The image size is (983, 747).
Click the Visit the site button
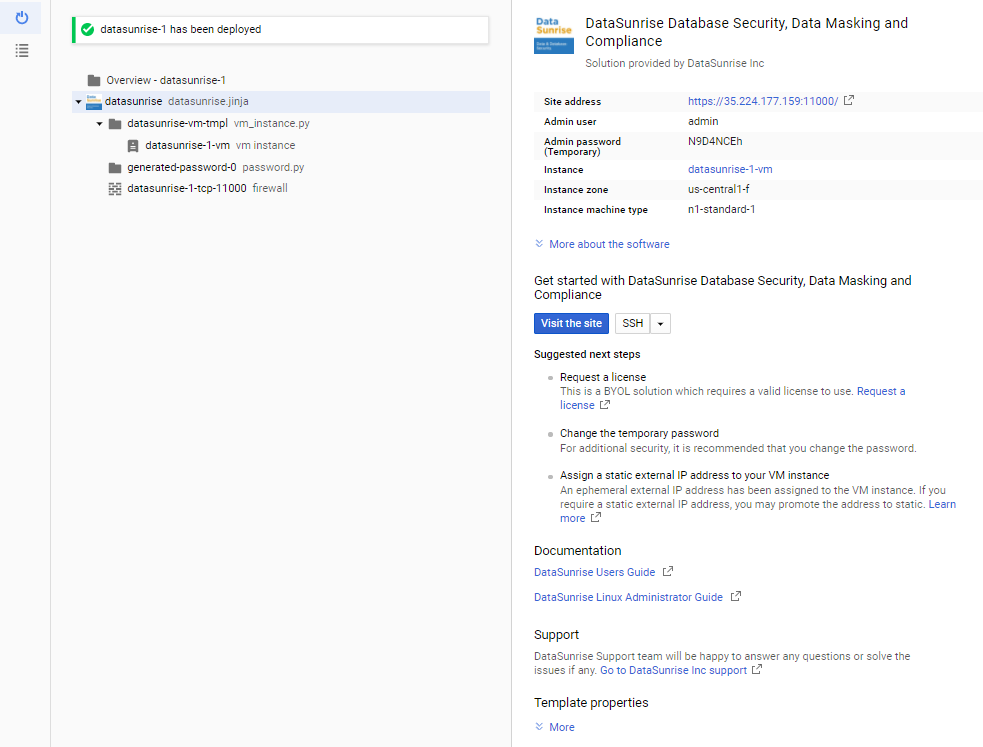point(571,323)
